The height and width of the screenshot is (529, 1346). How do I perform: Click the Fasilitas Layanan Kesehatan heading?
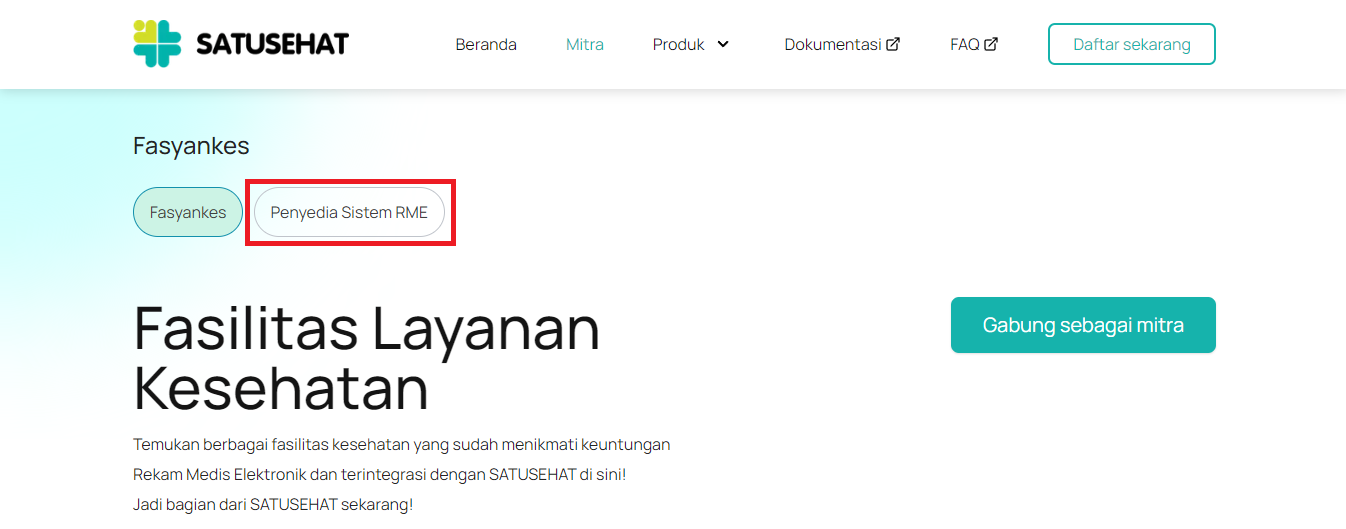click(x=367, y=357)
